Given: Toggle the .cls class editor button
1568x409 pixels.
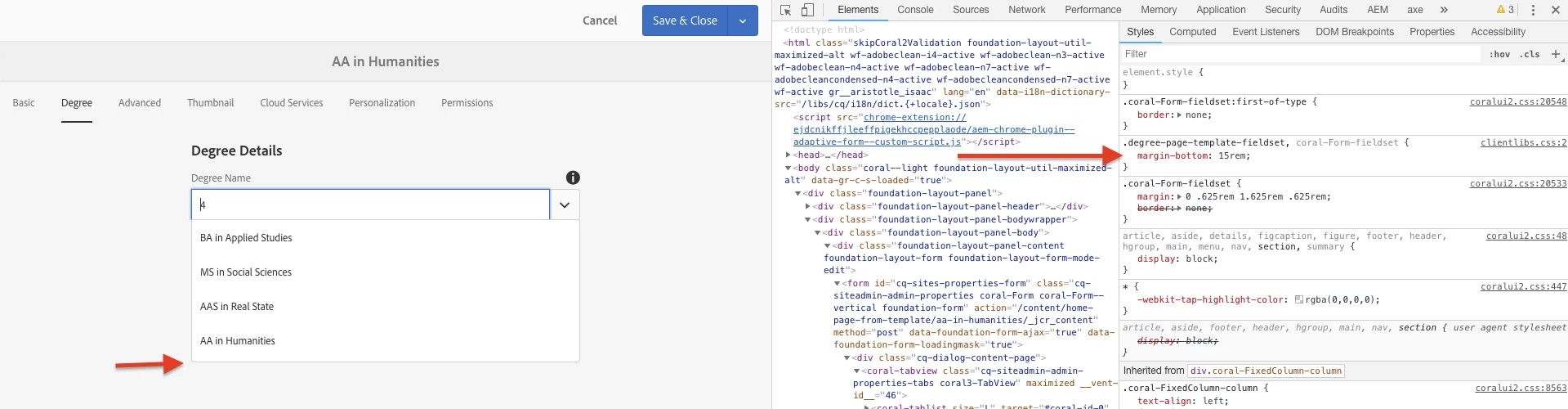Looking at the screenshot, I should pyautogui.click(x=1530, y=54).
